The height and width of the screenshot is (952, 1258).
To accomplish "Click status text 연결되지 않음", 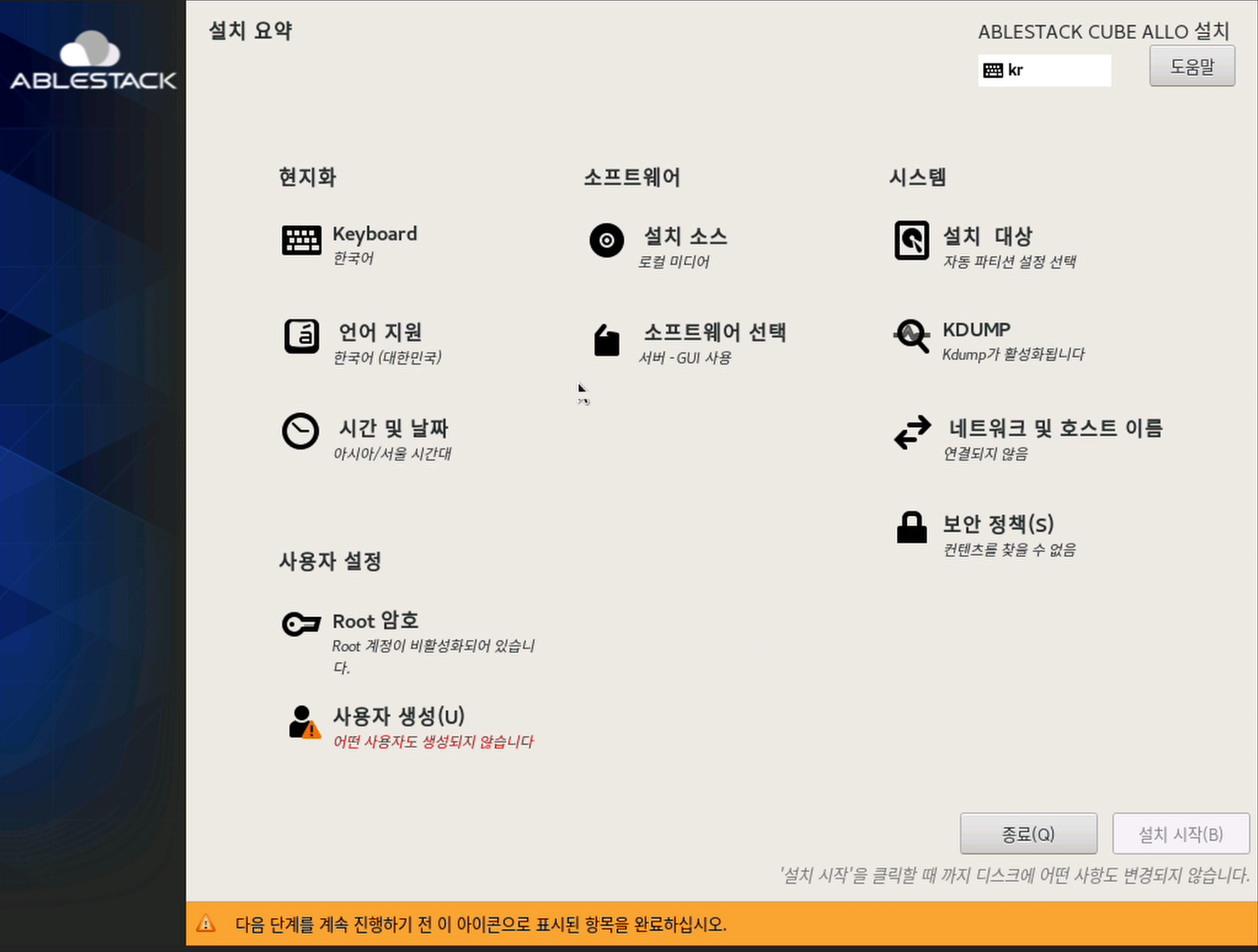I will click(985, 454).
